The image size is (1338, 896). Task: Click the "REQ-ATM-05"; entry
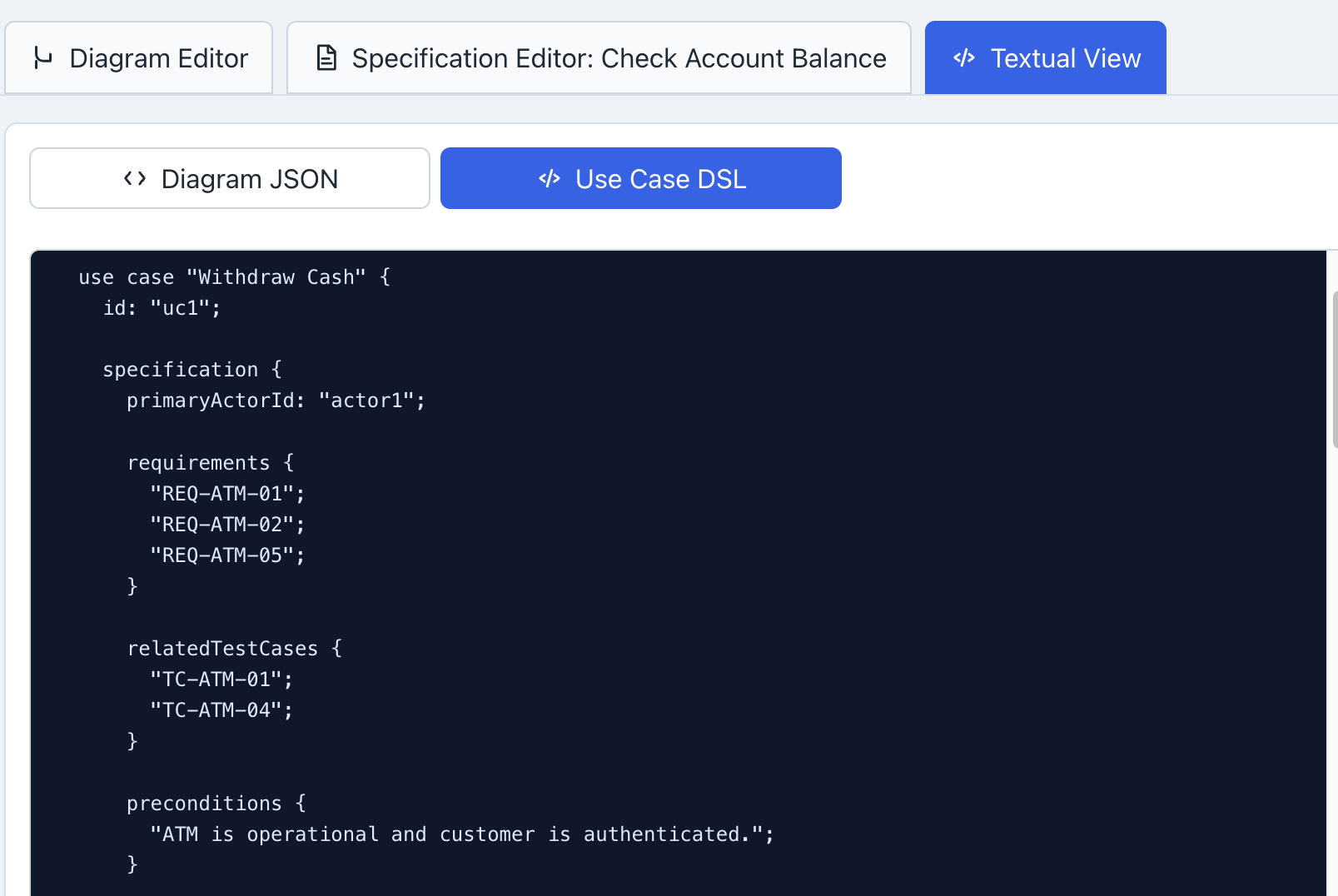pos(228,555)
